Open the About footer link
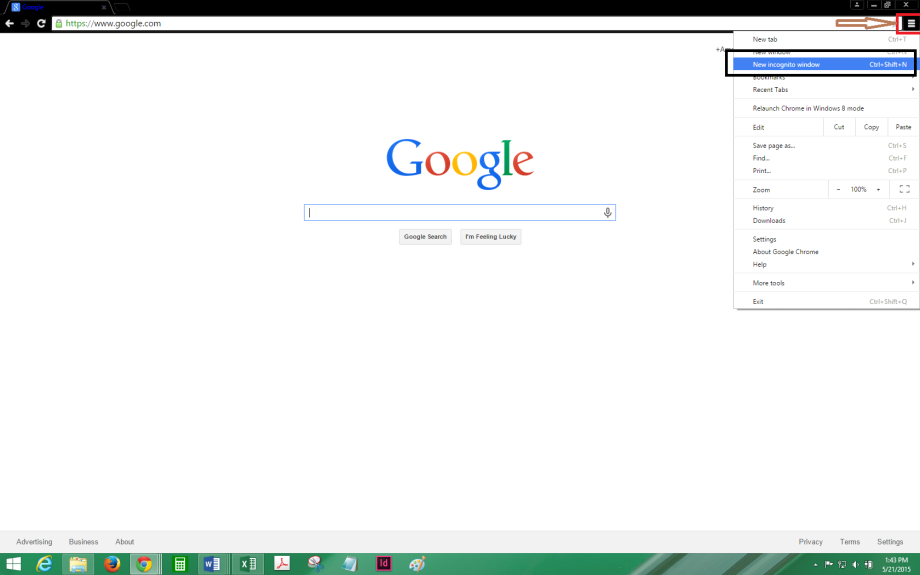This screenshot has height=575, width=920. point(124,542)
